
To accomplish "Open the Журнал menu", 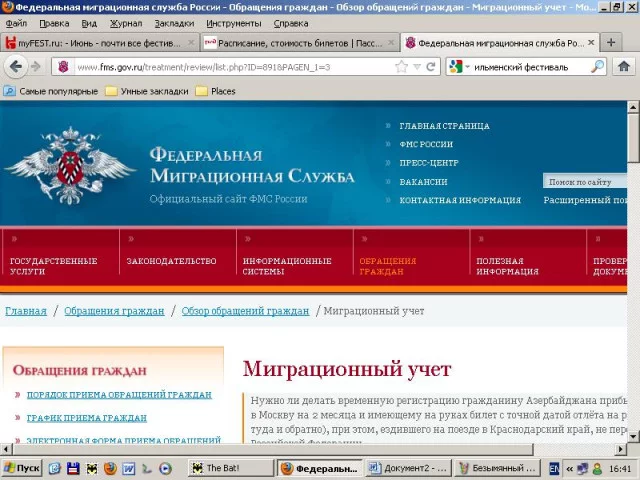I will (x=126, y=24).
